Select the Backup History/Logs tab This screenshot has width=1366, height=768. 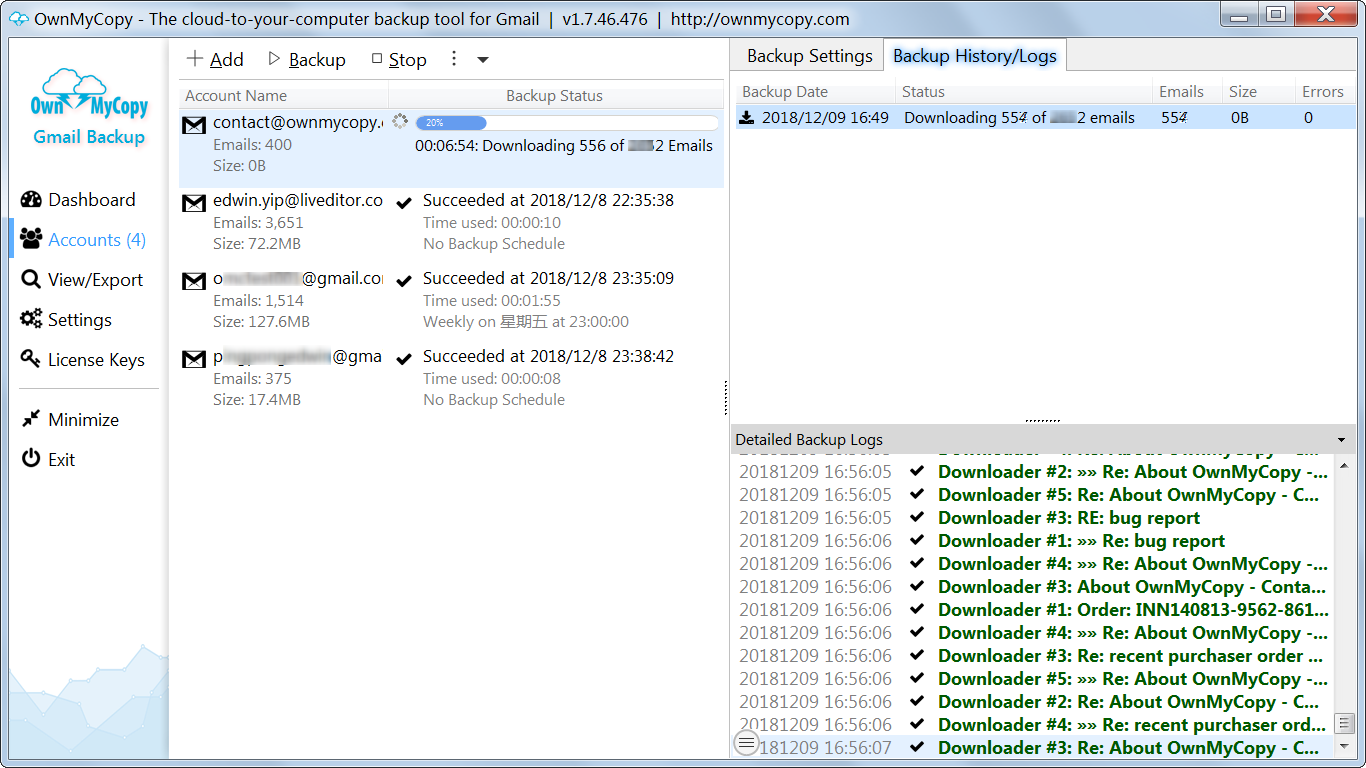(x=974, y=56)
